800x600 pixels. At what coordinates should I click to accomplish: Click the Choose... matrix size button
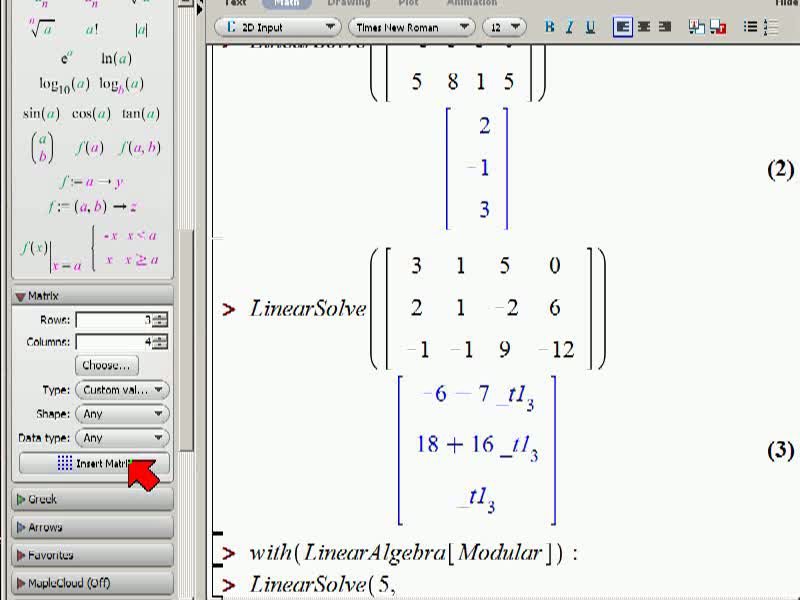point(107,365)
